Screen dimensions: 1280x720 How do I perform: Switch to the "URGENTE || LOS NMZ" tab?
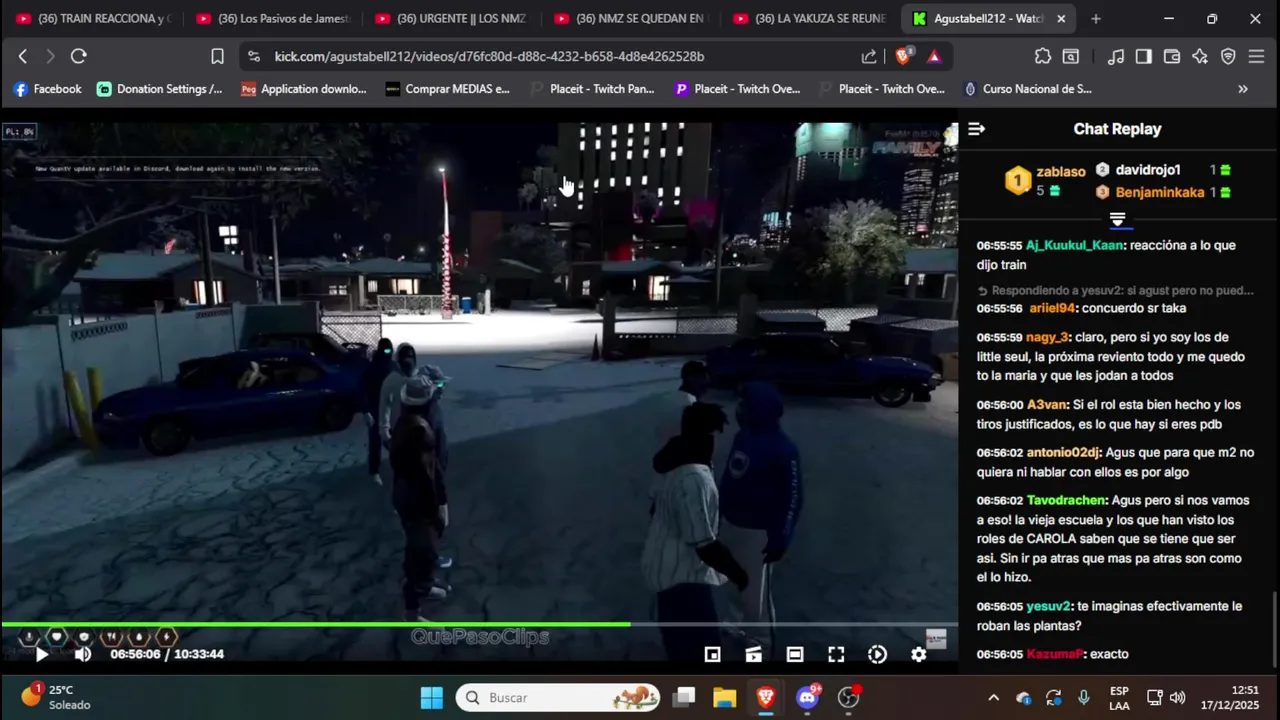(451, 19)
